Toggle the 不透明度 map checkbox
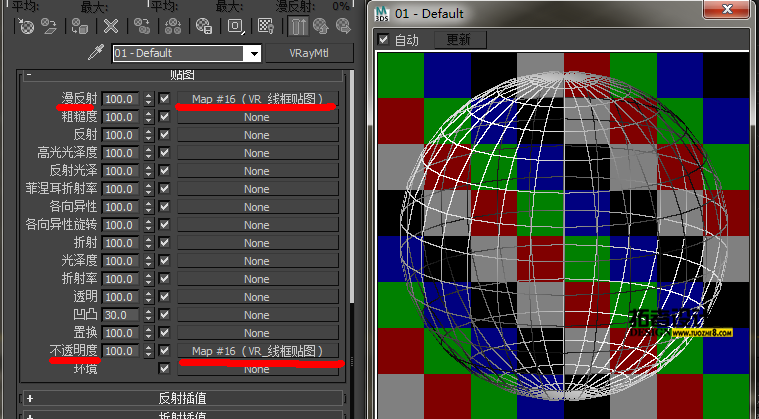This screenshot has height=419, width=759. coord(165,351)
